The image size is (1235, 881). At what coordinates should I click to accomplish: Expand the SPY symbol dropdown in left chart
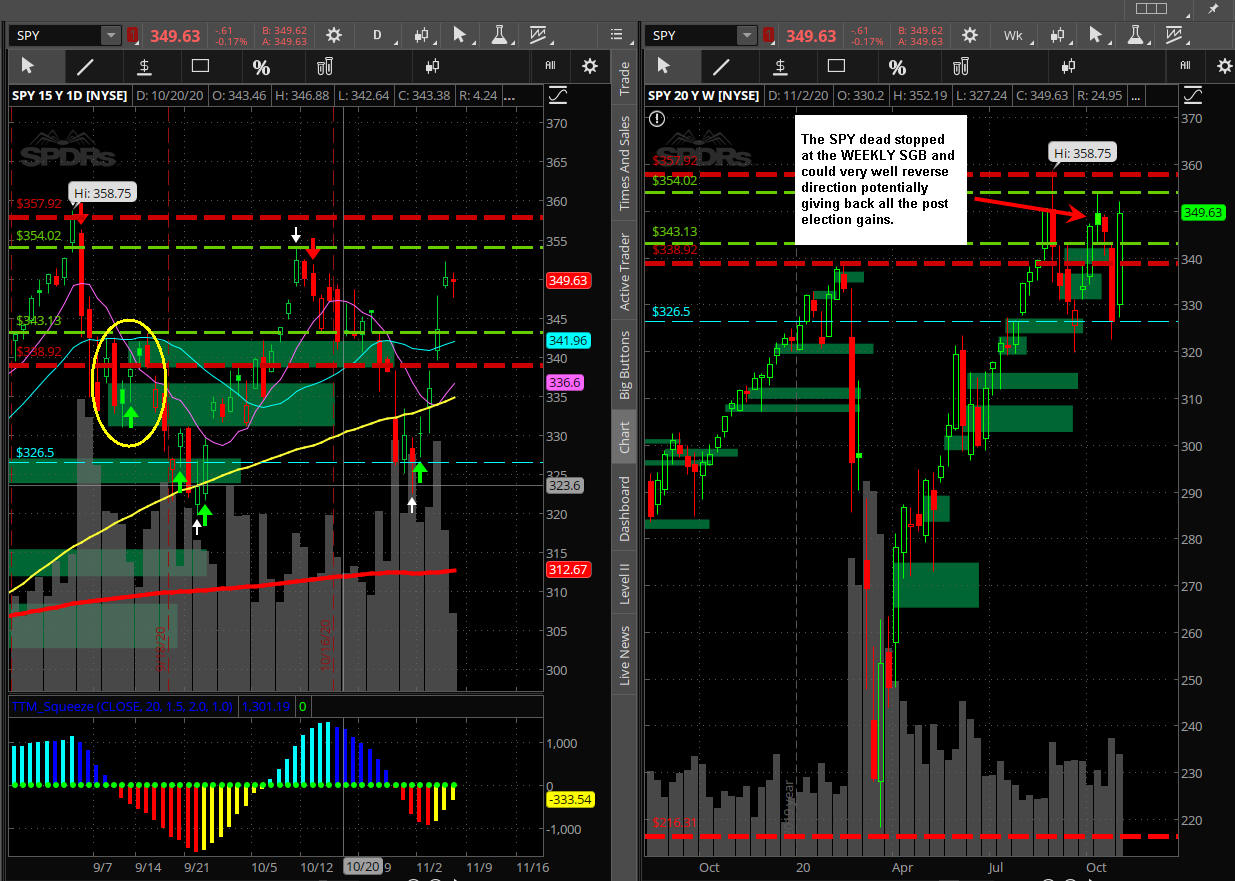click(110, 36)
